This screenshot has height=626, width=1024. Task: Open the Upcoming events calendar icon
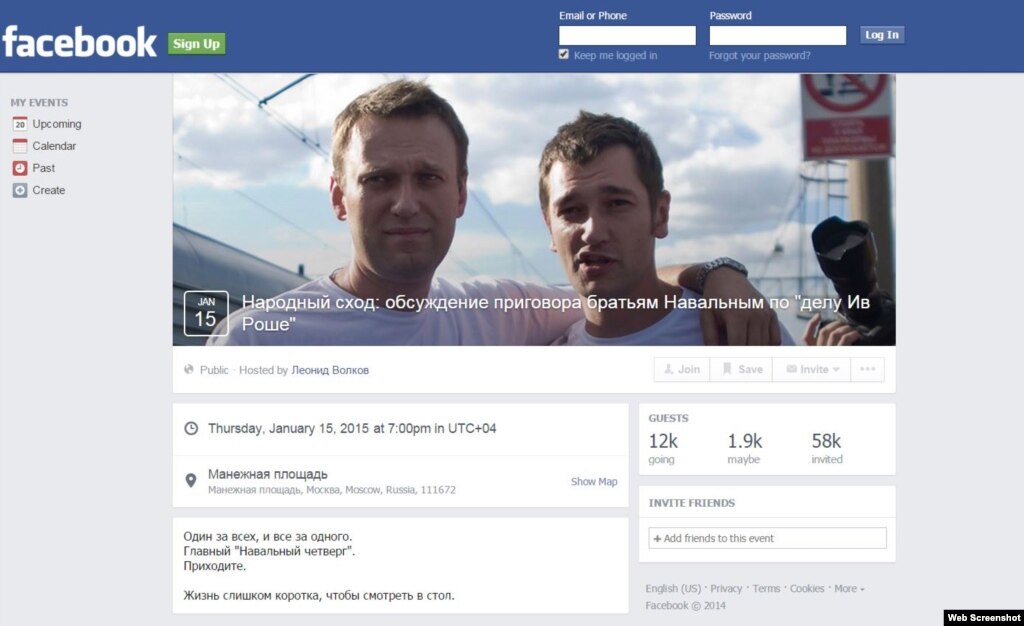coord(20,124)
